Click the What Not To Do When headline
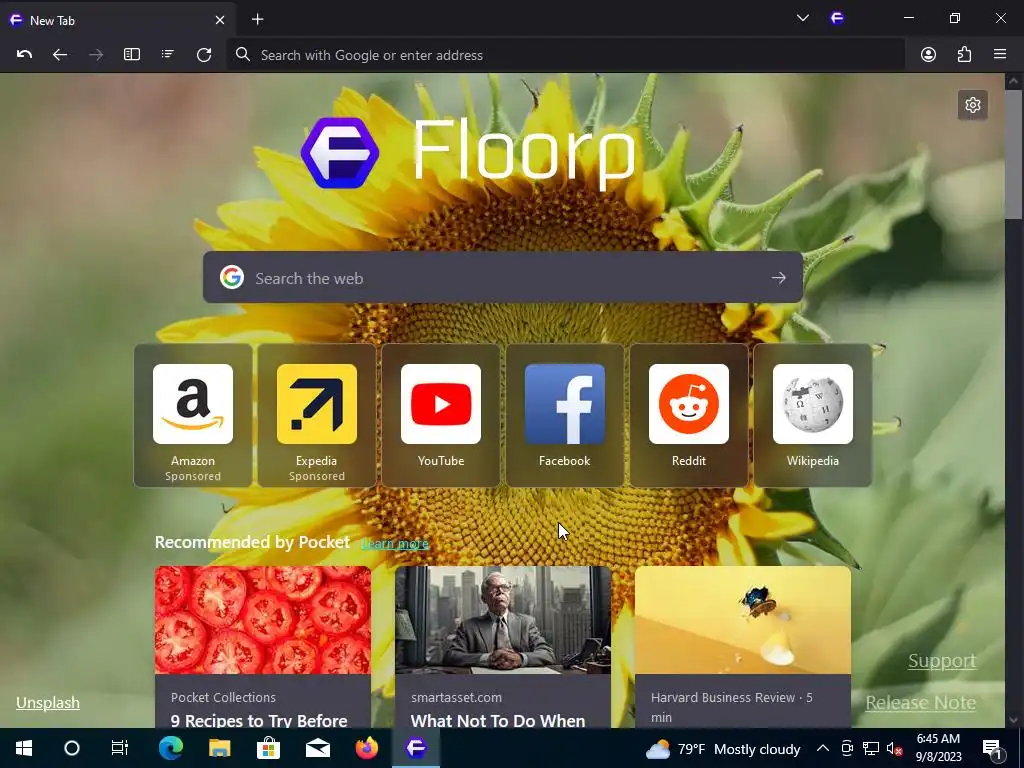Image resolution: width=1024 pixels, height=768 pixels. [x=498, y=721]
